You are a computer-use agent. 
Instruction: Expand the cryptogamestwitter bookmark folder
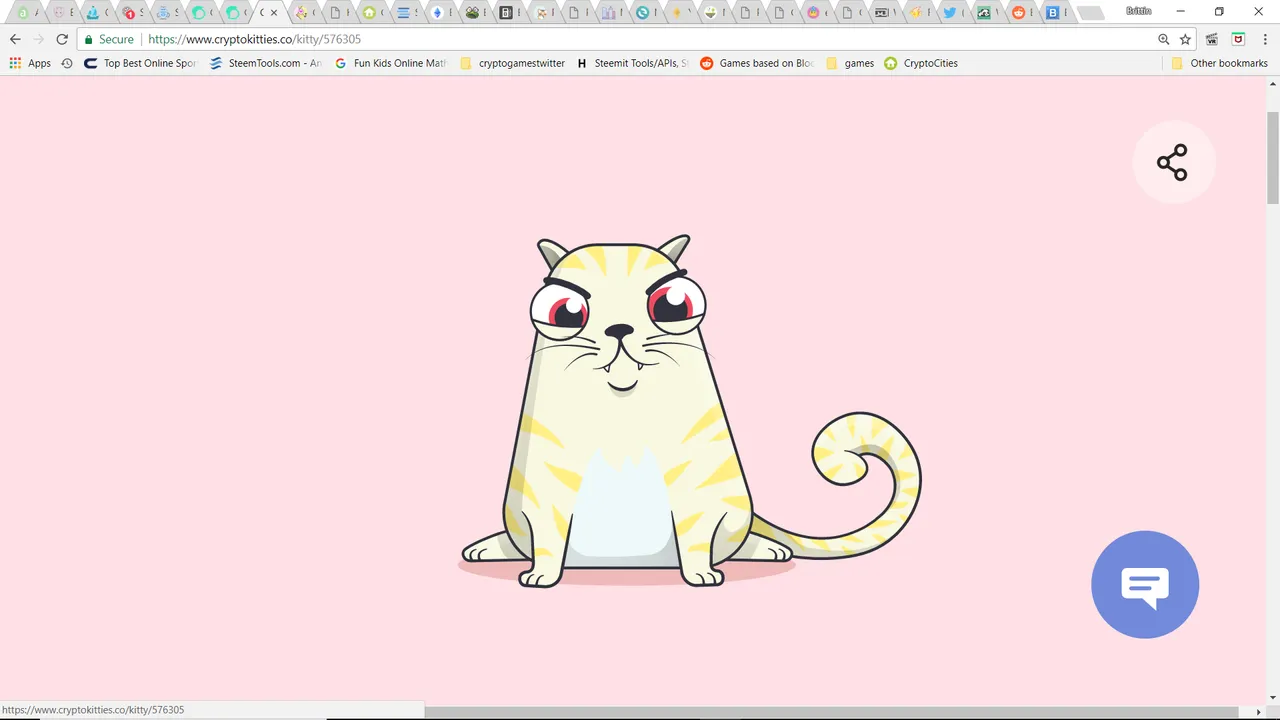(512, 63)
